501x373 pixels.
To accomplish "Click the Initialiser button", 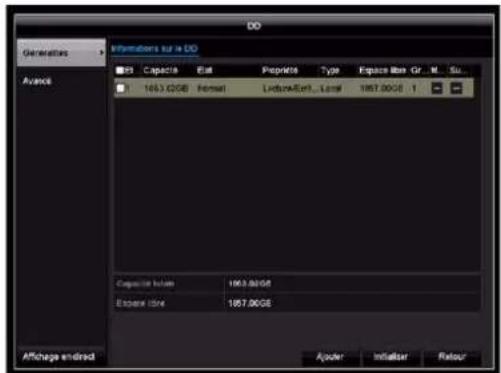I will coord(391,357).
